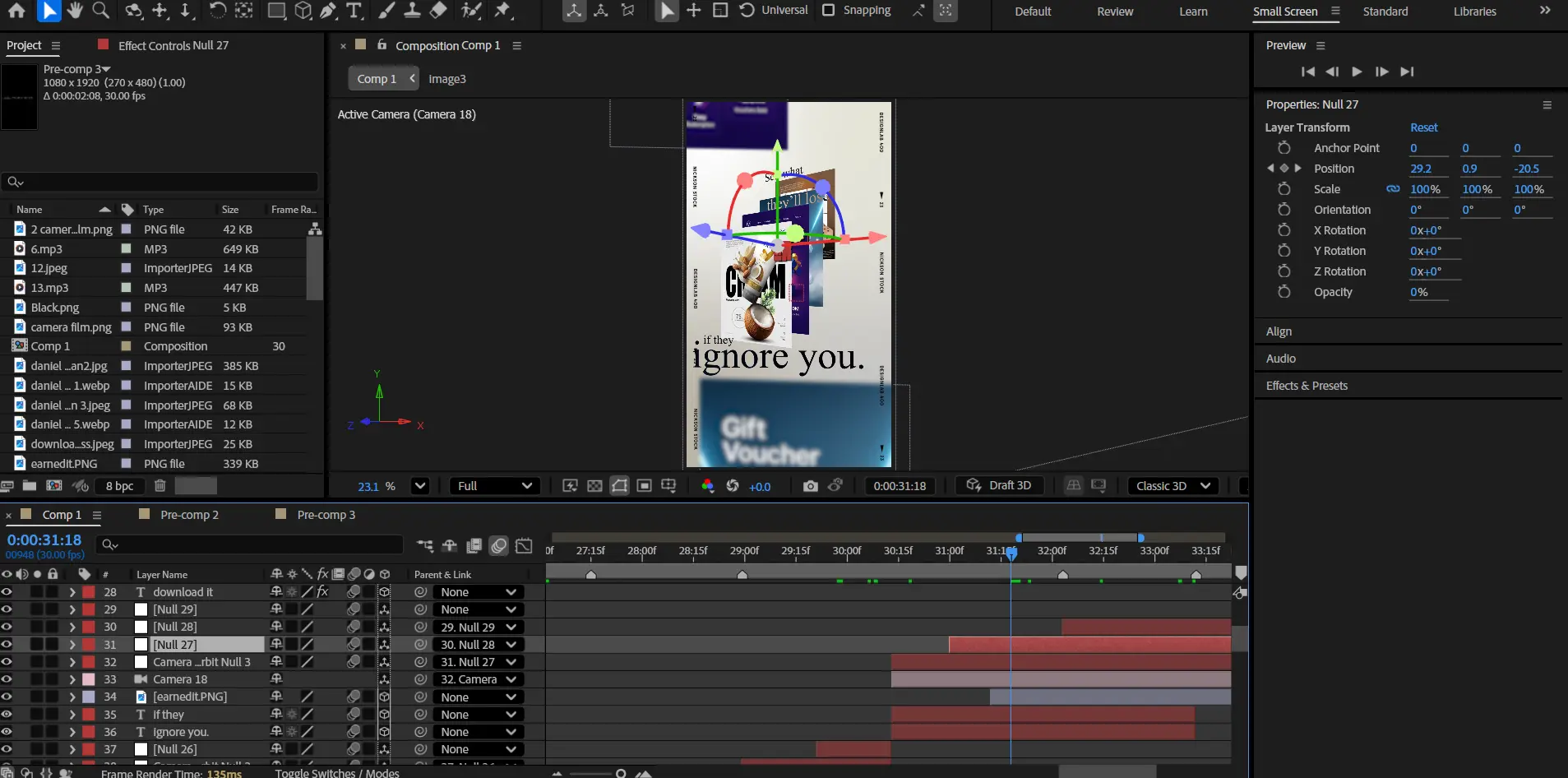Enable the Snapping checkbox
Screen dimensions: 1568x778
pyautogui.click(x=829, y=10)
